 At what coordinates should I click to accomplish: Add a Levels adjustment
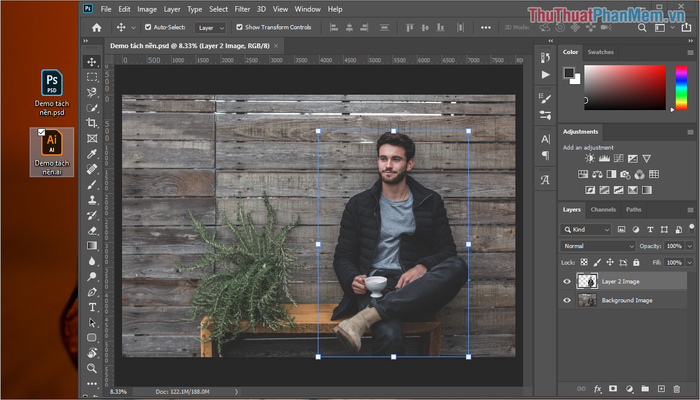point(604,158)
